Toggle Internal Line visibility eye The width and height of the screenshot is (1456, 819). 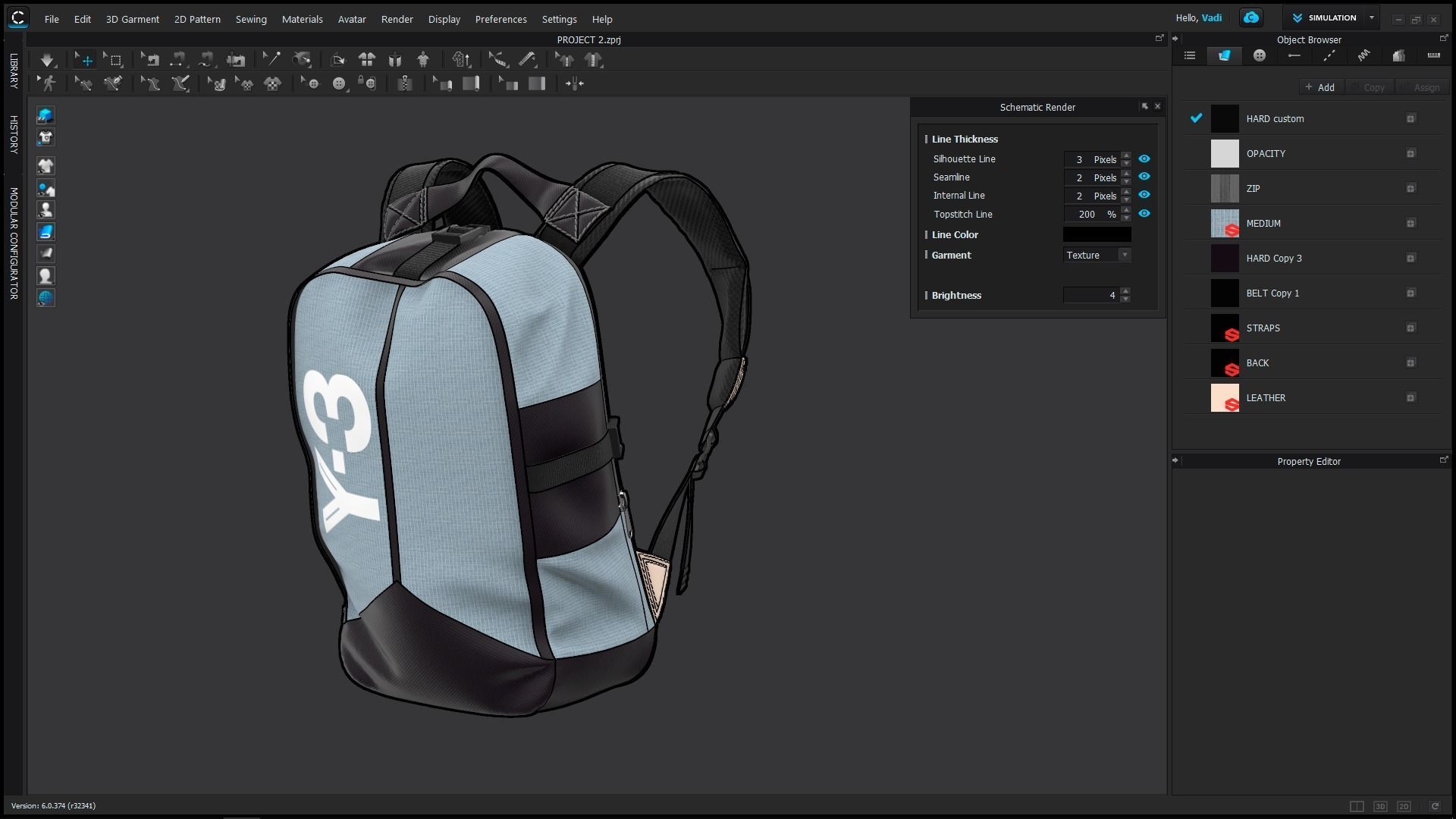click(x=1144, y=195)
